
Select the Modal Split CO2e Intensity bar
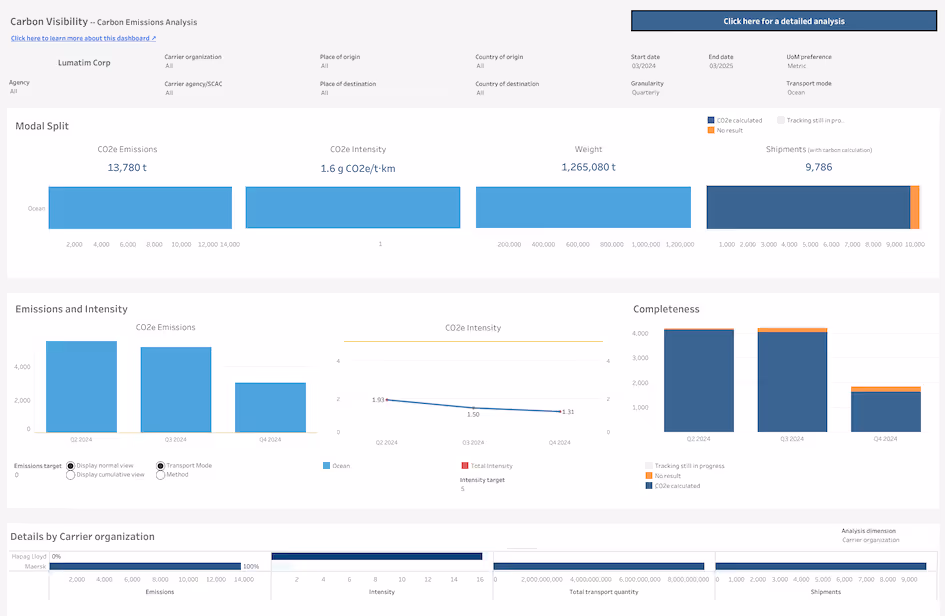[x=353, y=207]
